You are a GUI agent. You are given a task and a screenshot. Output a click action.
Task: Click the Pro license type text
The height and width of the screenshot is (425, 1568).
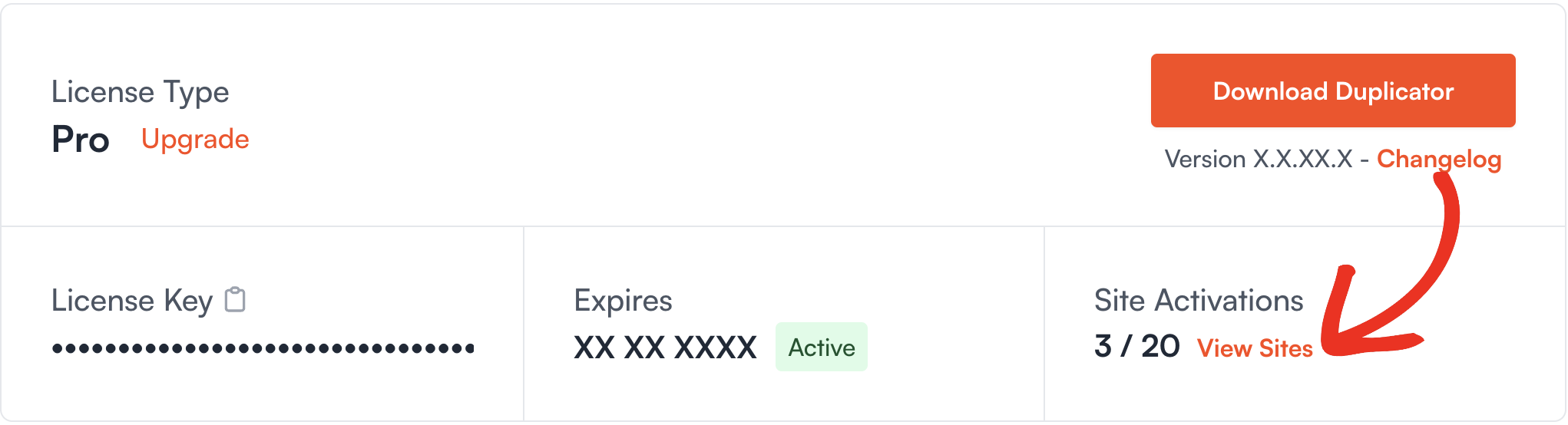coord(81,140)
